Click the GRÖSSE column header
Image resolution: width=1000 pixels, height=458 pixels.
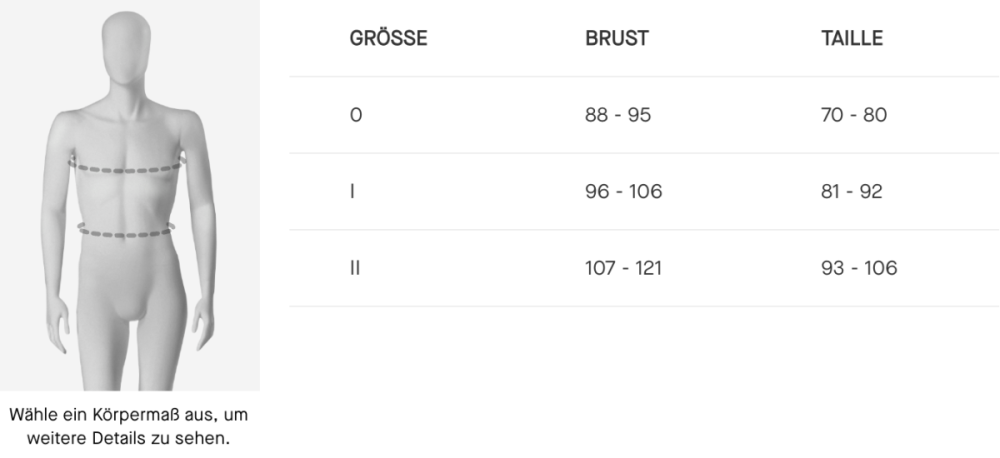tap(389, 39)
